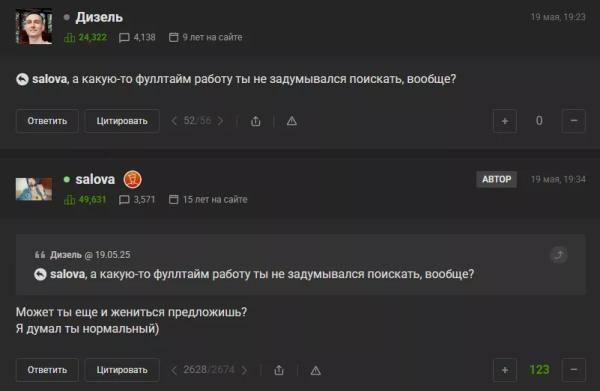This screenshot has width=600, height=391.
Task: Open salova's orange badge icon
Action: 132,179
